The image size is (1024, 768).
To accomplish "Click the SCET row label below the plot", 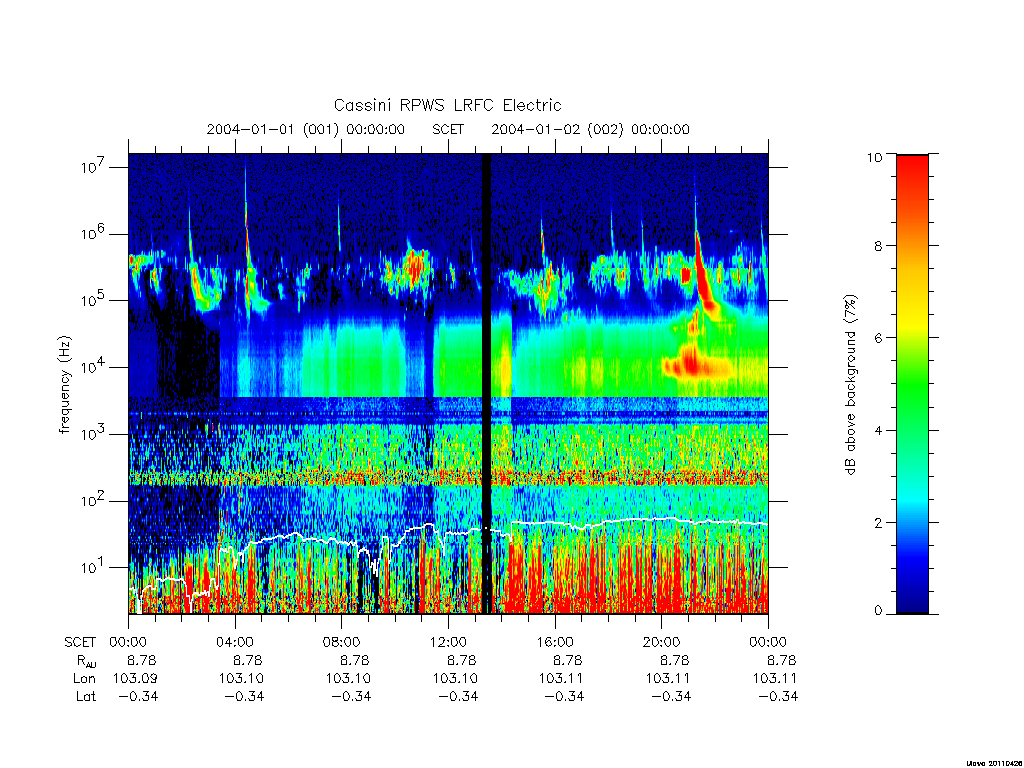I will (x=80, y=642).
